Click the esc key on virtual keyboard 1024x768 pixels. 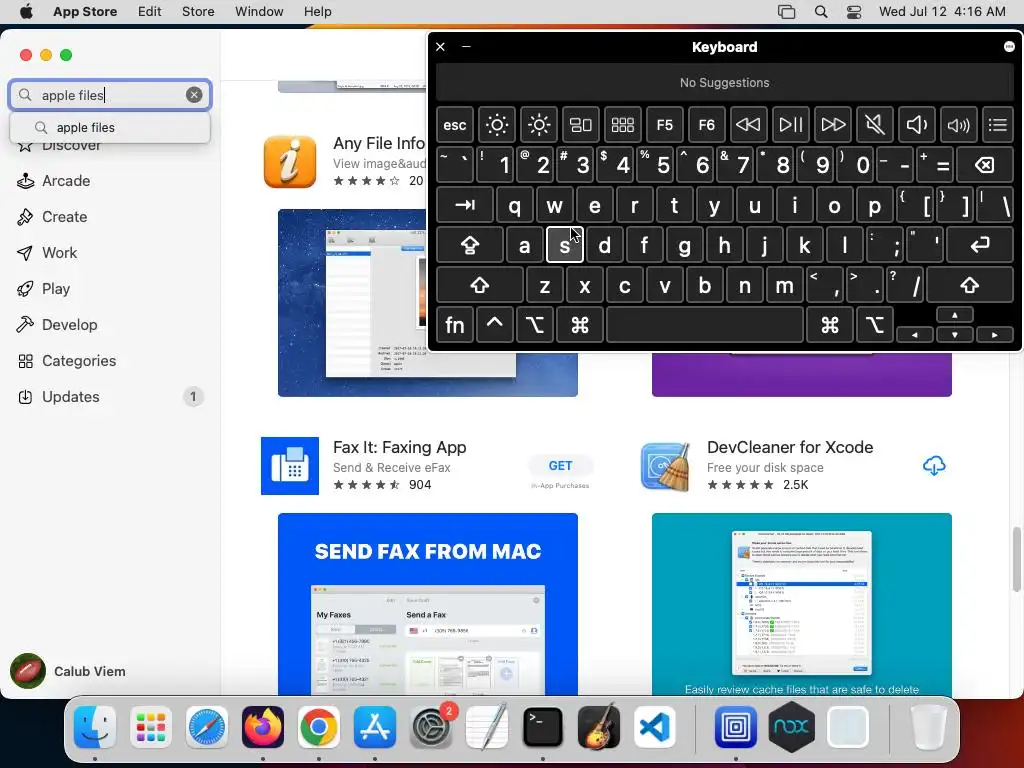[x=455, y=125]
